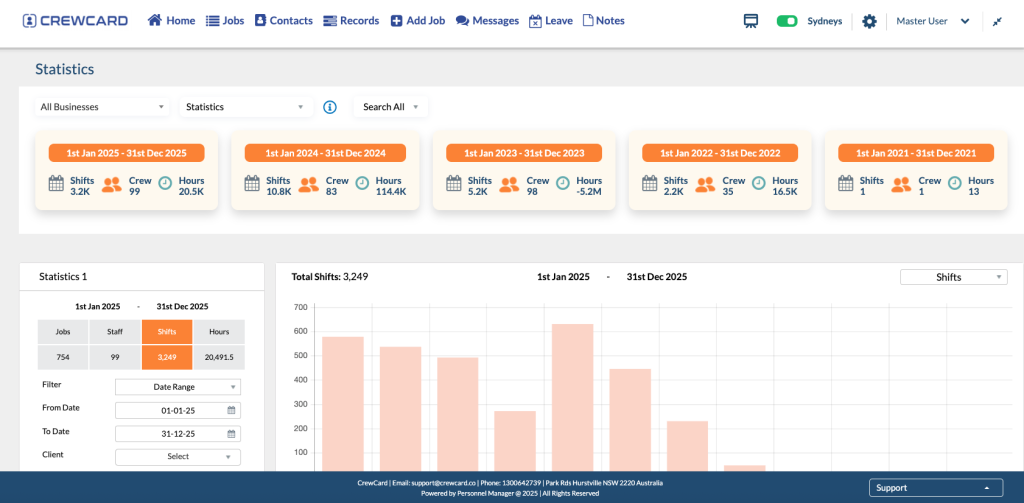Open the Contacts section
The image size is (1024, 503).
283,21
